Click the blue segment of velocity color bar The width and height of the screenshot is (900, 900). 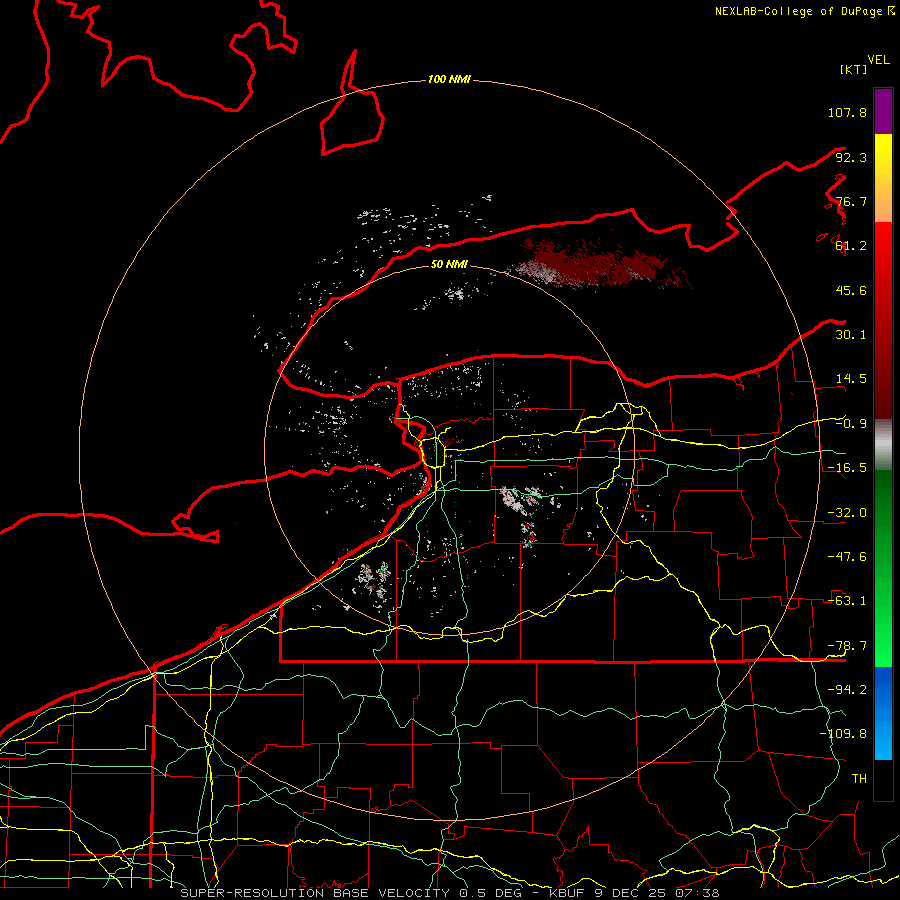(x=883, y=713)
